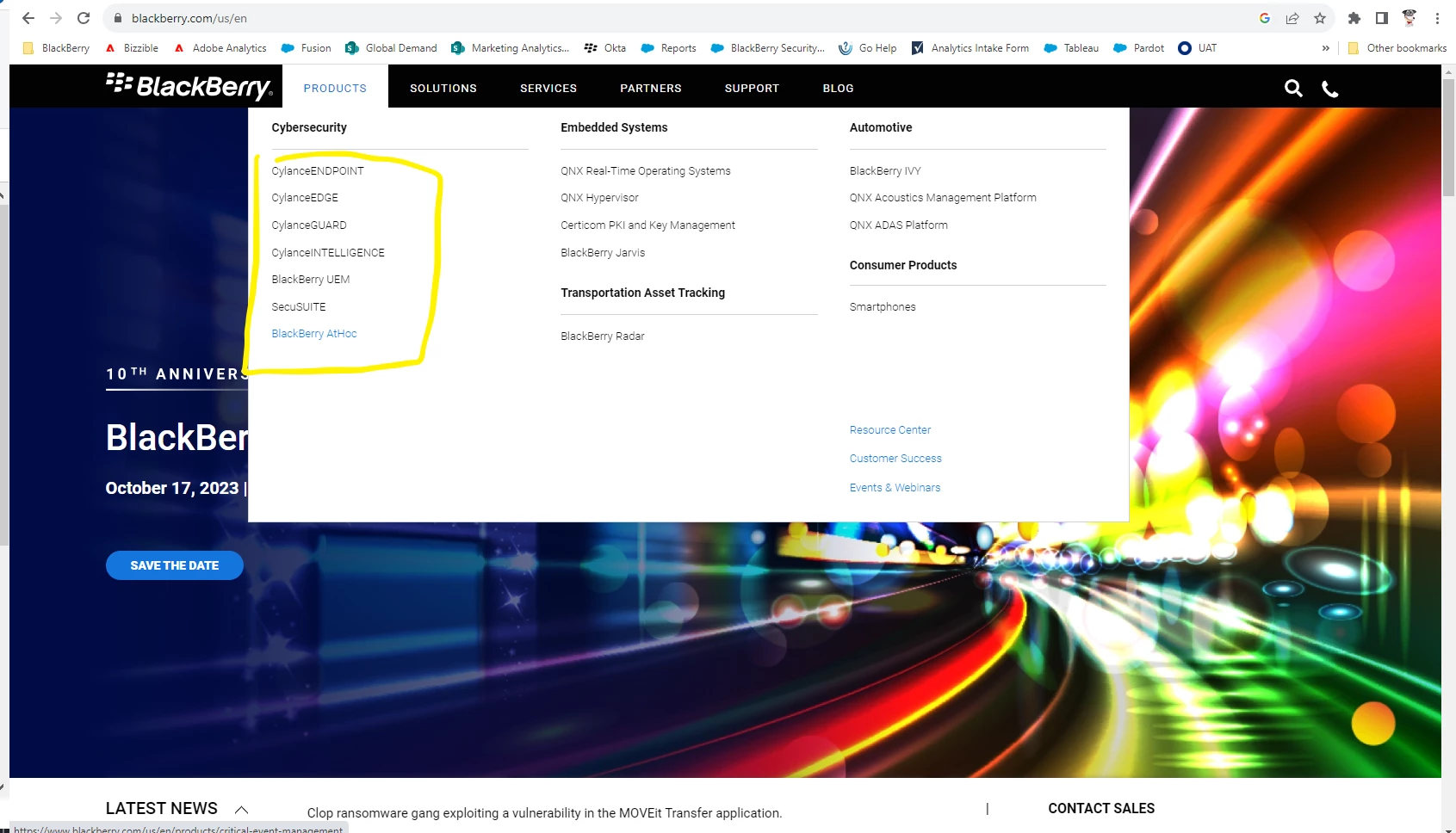Open SecuSUITE link
This screenshot has height=833, width=1456.
click(299, 307)
